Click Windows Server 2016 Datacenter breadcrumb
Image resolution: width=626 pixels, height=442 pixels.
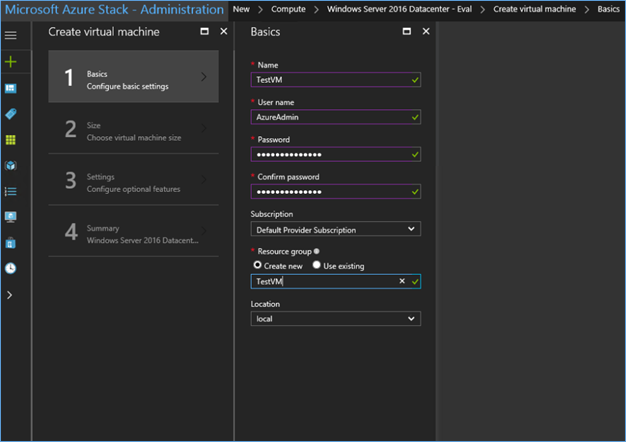point(399,9)
